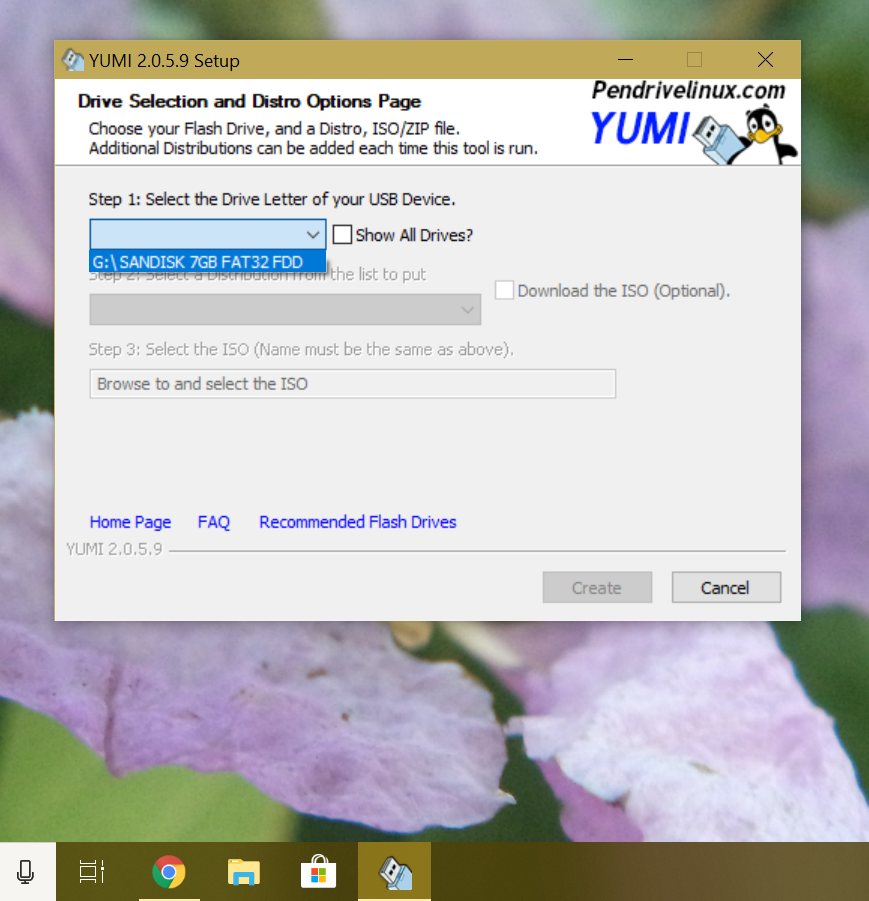This screenshot has height=901, width=869.
Task: Open the Step 2 distribution dropdown
Action: pos(466,309)
